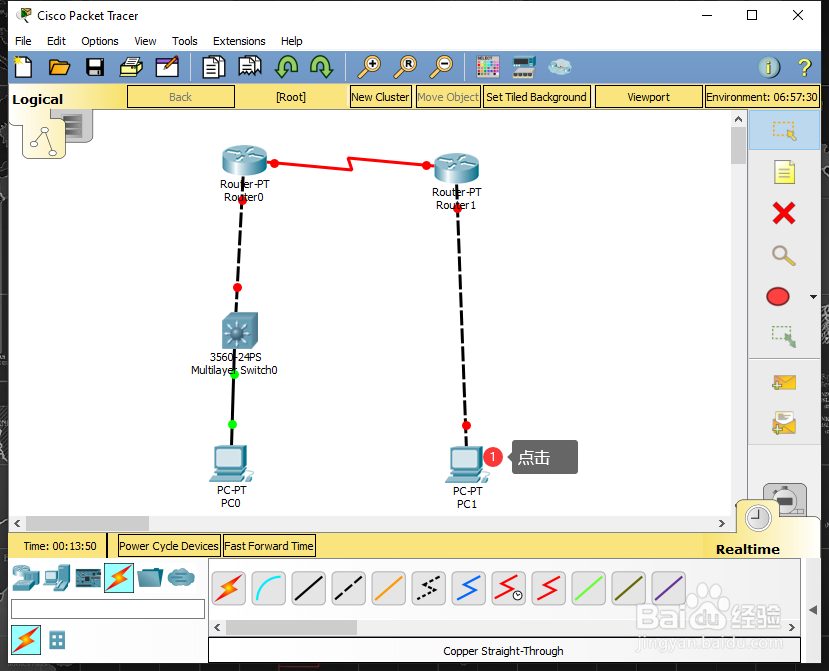
Task: Launch the Activity Wizard icon
Action: click(x=167, y=67)
